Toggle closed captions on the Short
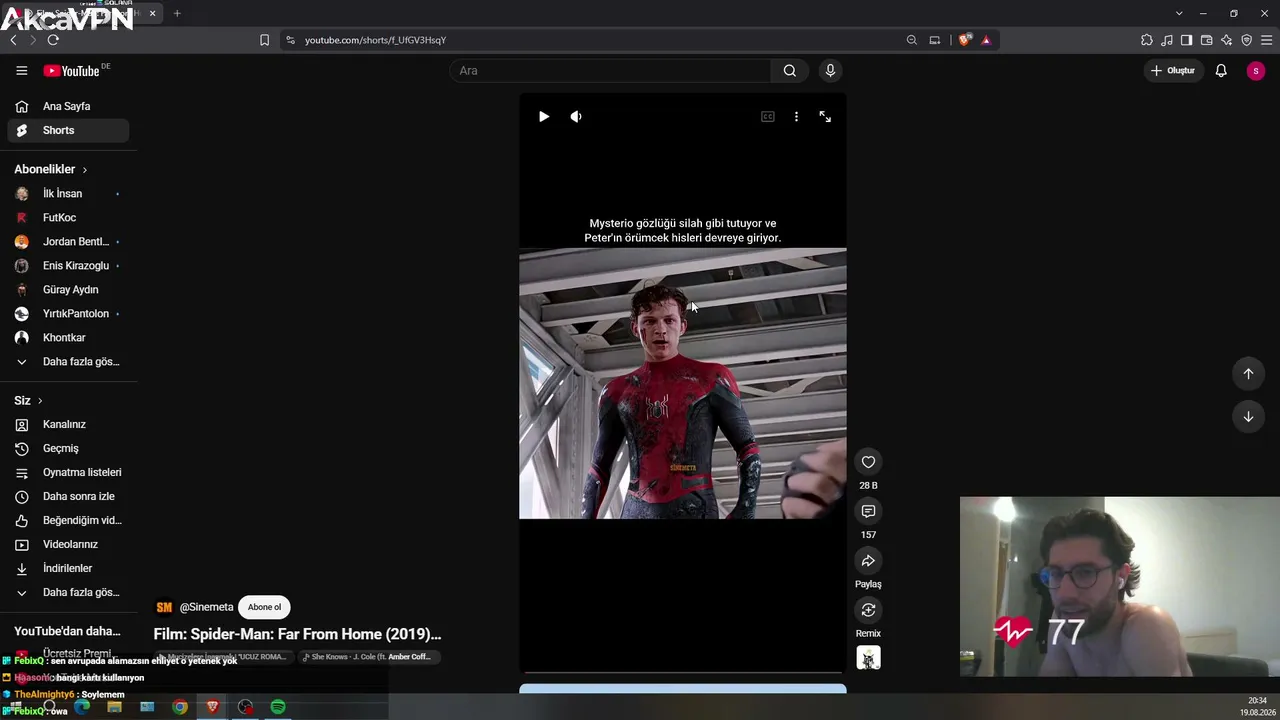The height and width of the screenshot is (720, 1280). (768, 117)
